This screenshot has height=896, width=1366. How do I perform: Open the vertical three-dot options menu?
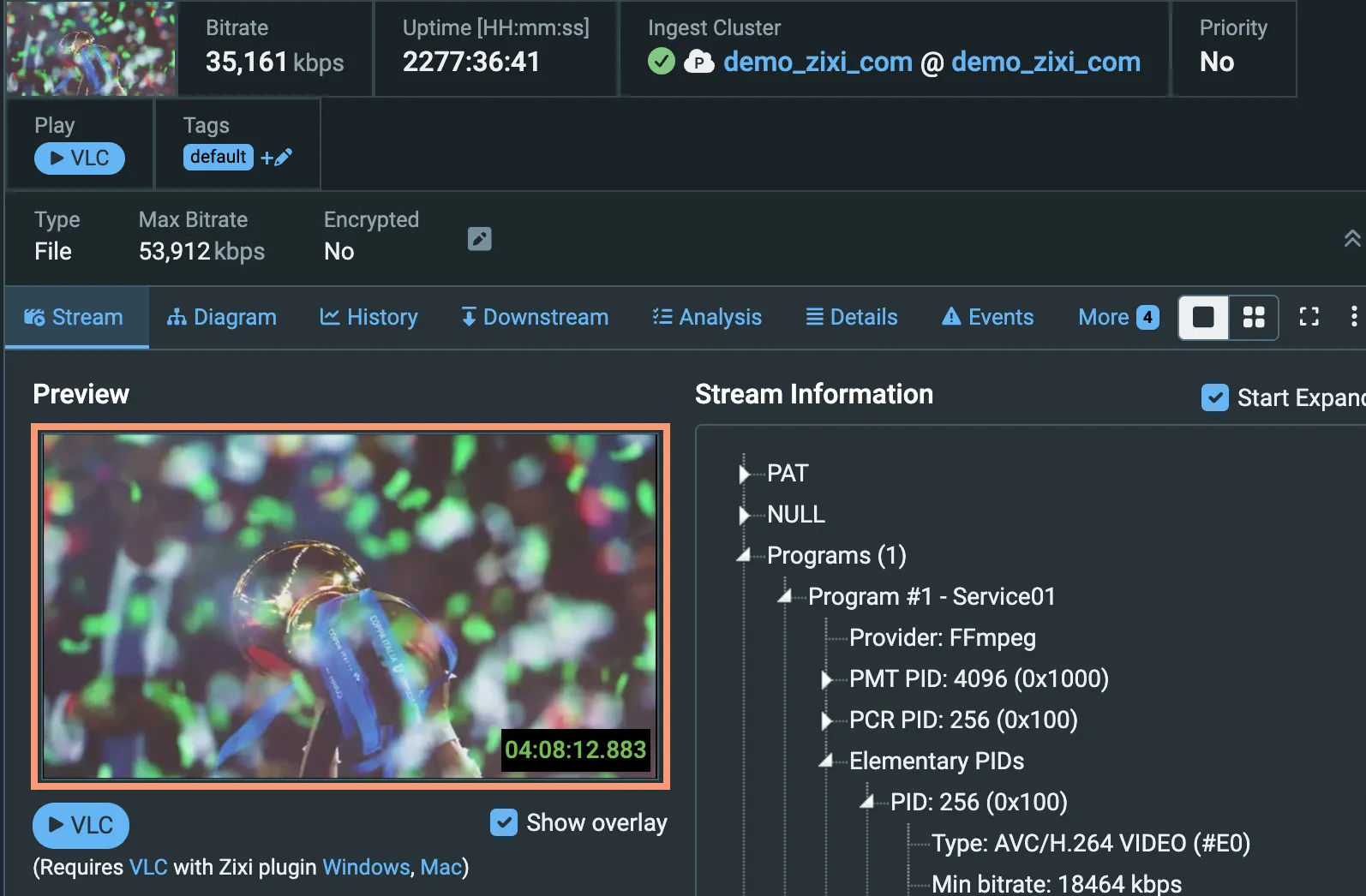coord(1354,317)
